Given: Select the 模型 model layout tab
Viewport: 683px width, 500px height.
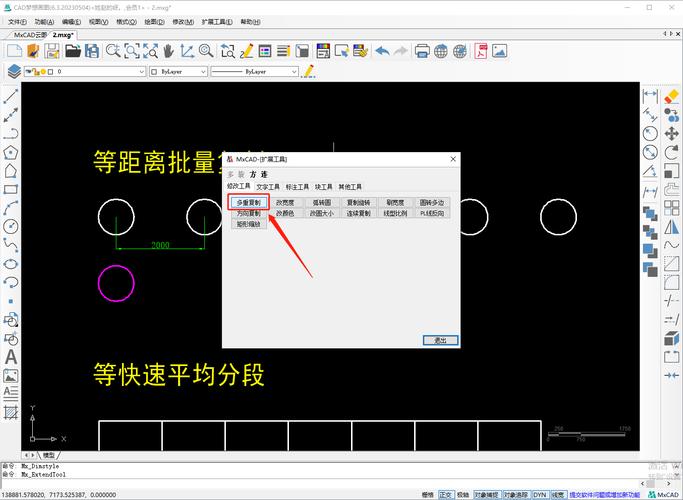Looking at the screenshot, I should (x=49, y=455).
